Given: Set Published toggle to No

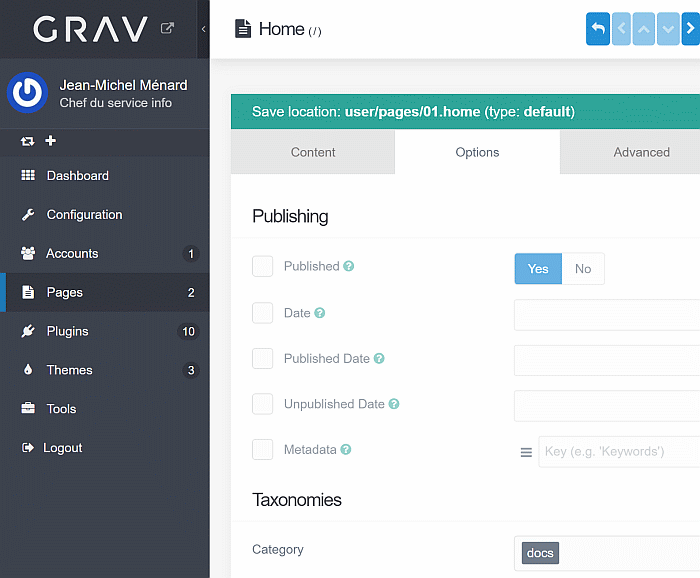Looking at the screenshot, I should coord(583,269).
